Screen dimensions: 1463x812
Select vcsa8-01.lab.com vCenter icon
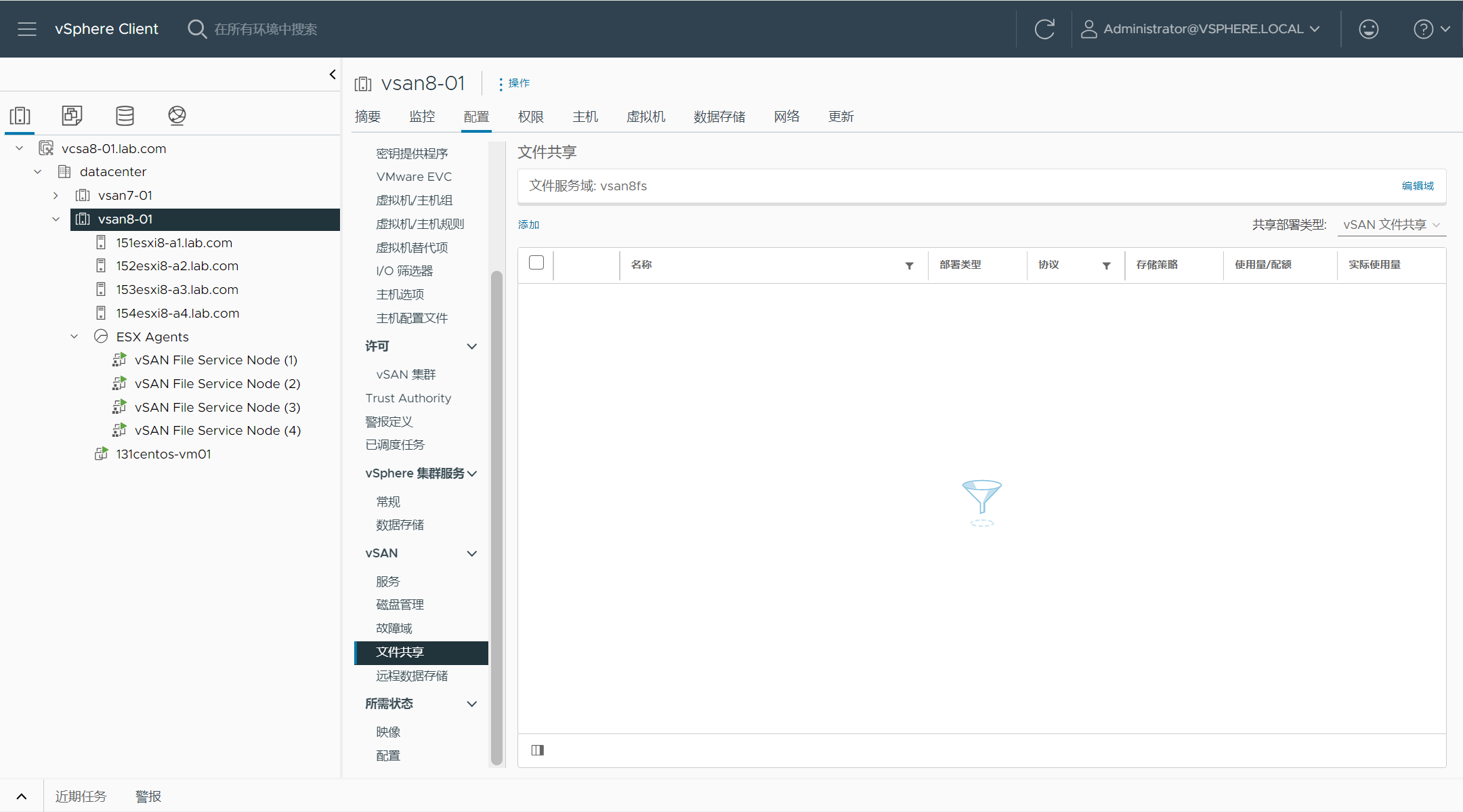(46, 148)
